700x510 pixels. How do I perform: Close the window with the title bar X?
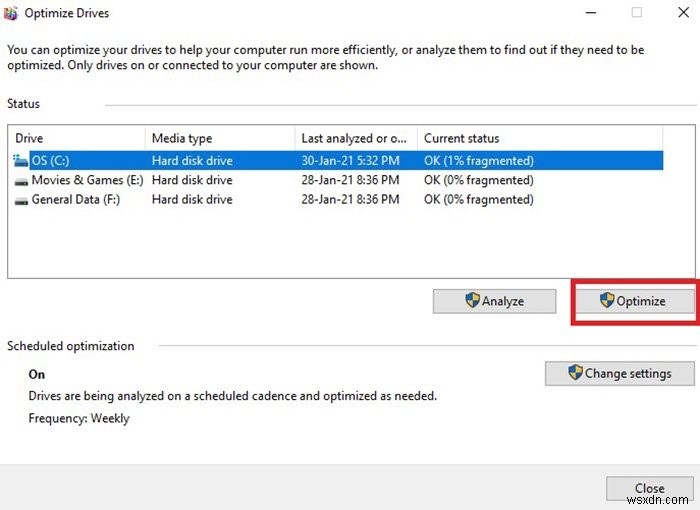pos(683,13)
